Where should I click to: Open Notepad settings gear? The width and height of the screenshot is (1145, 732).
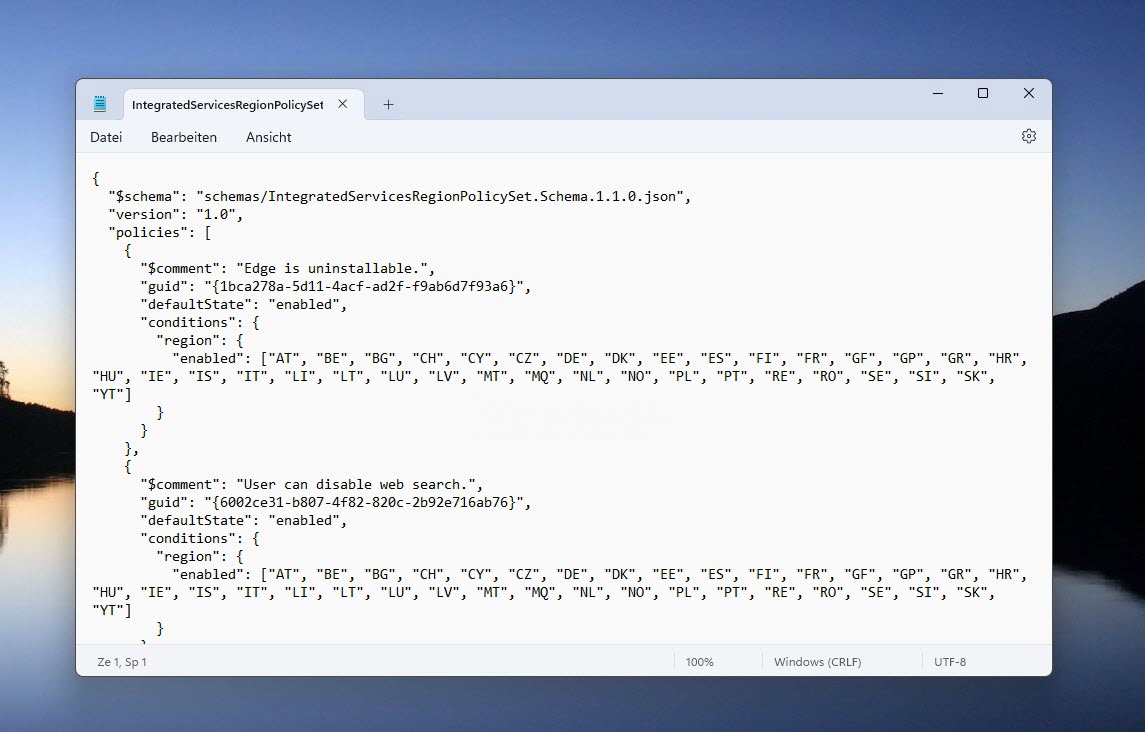pos(1028,136)
